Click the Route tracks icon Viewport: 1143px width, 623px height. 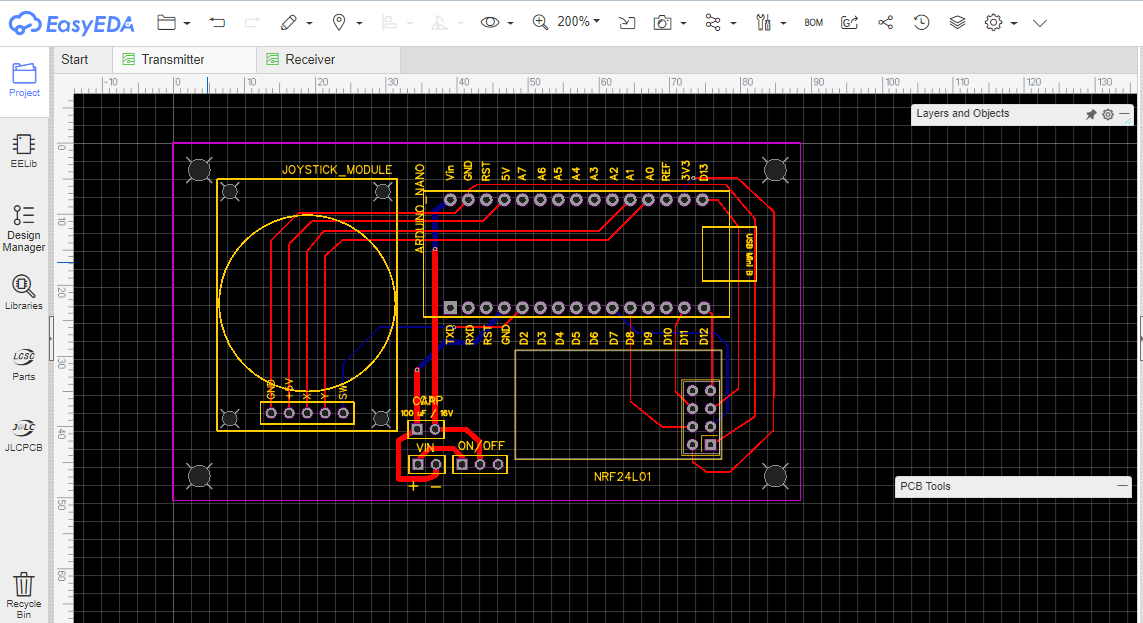[x=713, y=23]
